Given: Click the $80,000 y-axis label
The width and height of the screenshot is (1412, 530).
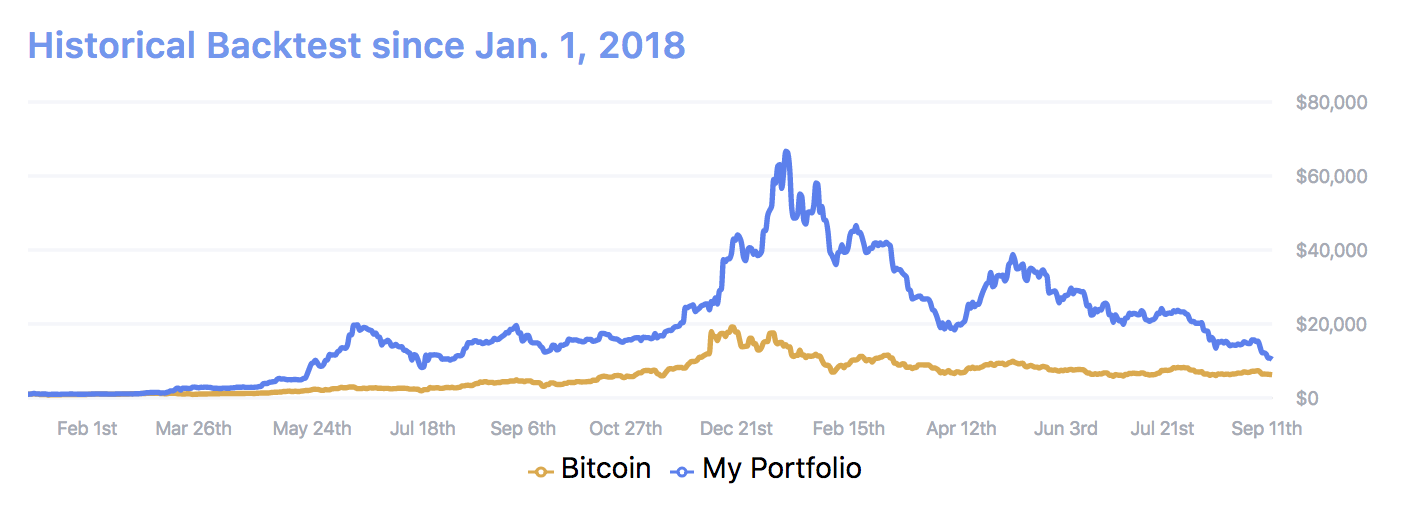Looking at the screenshot, I should click(1329, 102).
